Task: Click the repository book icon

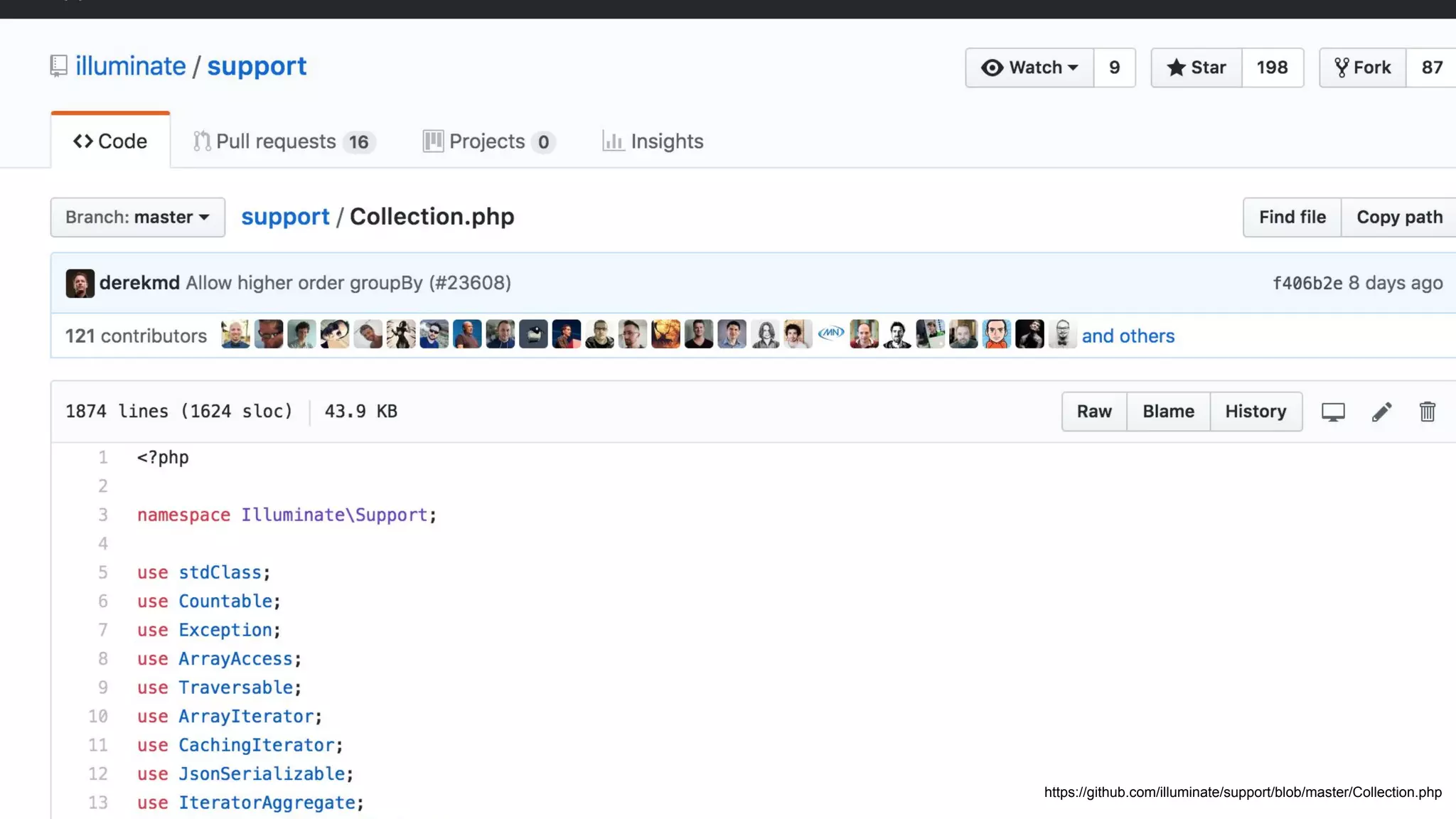Action: 58,66
